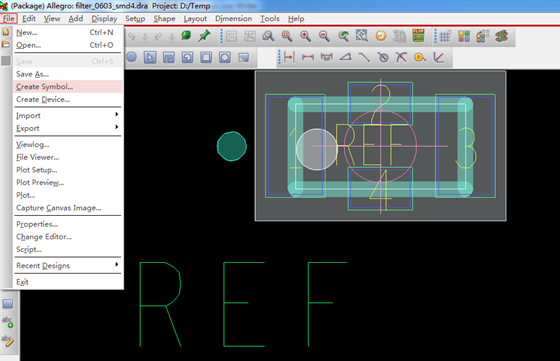The image size is (560, 361).
Task: Select Create Symbol... menu entry
Action: (x=67, y=86)
